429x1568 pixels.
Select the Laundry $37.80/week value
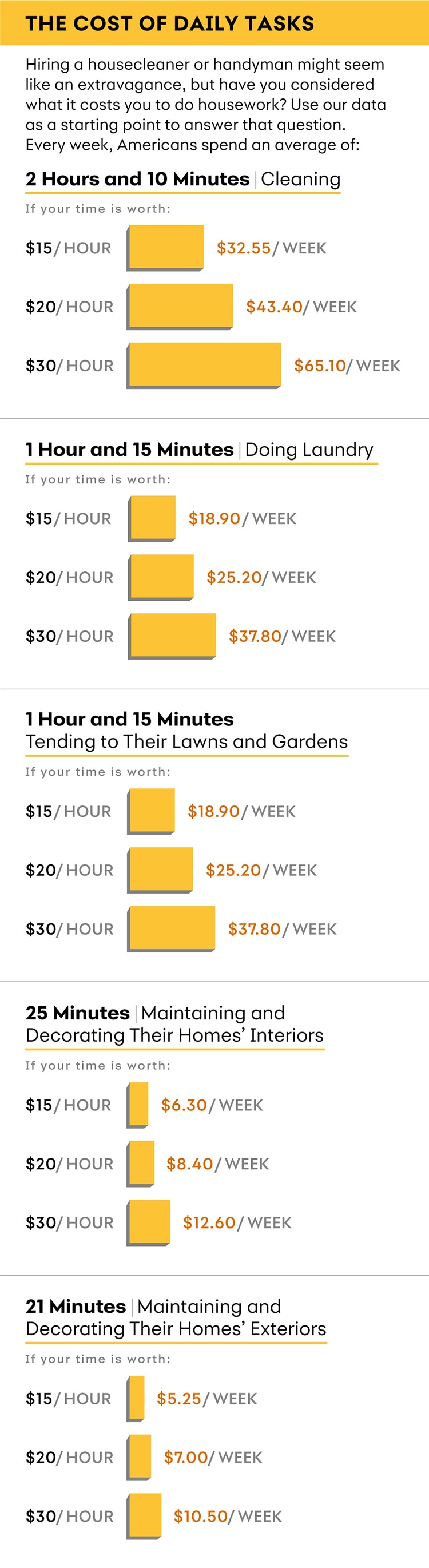(283, 636)
